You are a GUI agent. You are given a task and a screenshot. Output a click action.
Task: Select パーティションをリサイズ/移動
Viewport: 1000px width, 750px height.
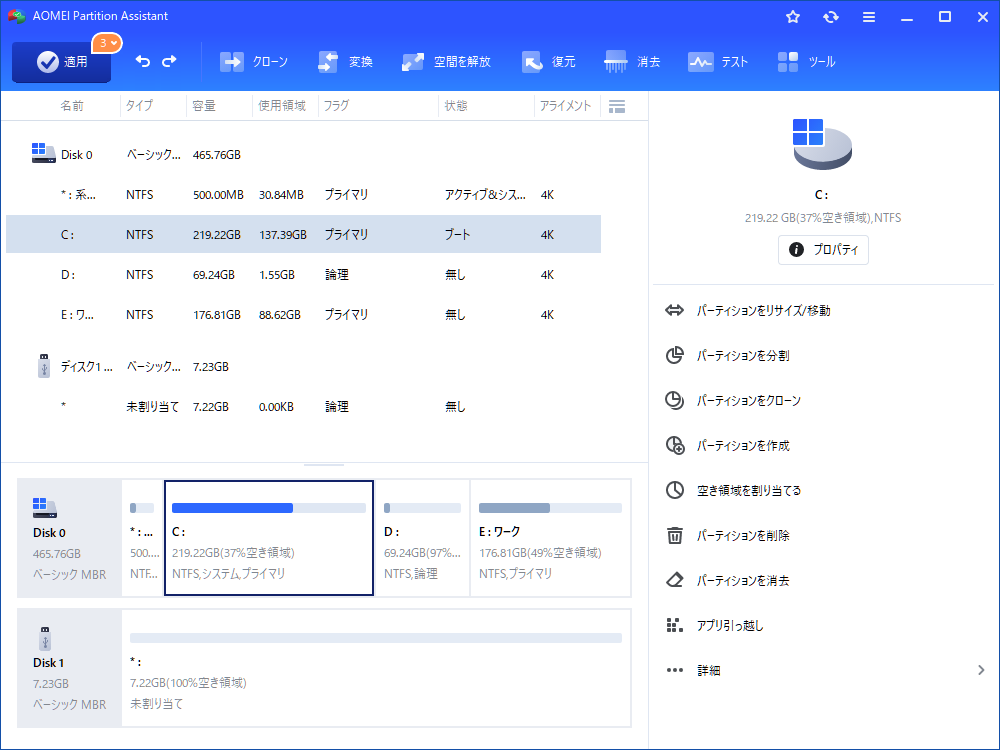(x=763, y=311)
